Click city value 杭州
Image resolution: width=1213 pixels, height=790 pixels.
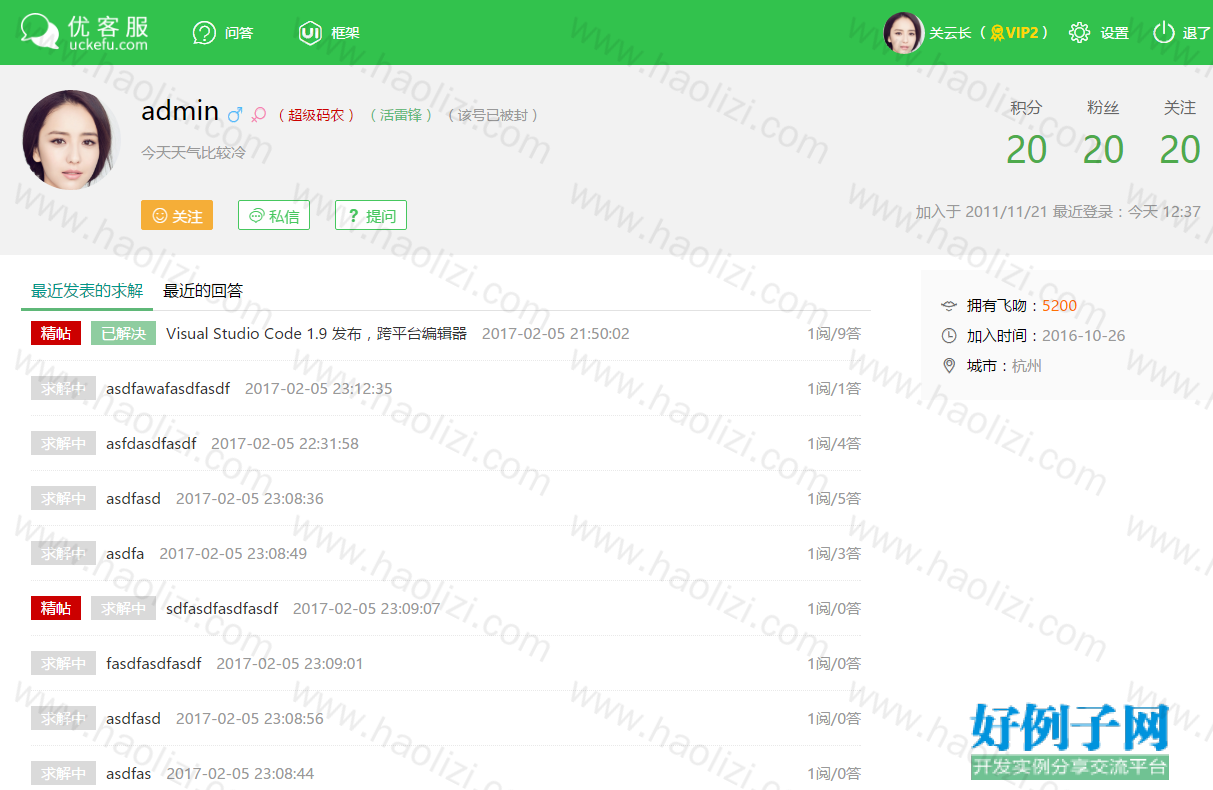point(1027,366)
